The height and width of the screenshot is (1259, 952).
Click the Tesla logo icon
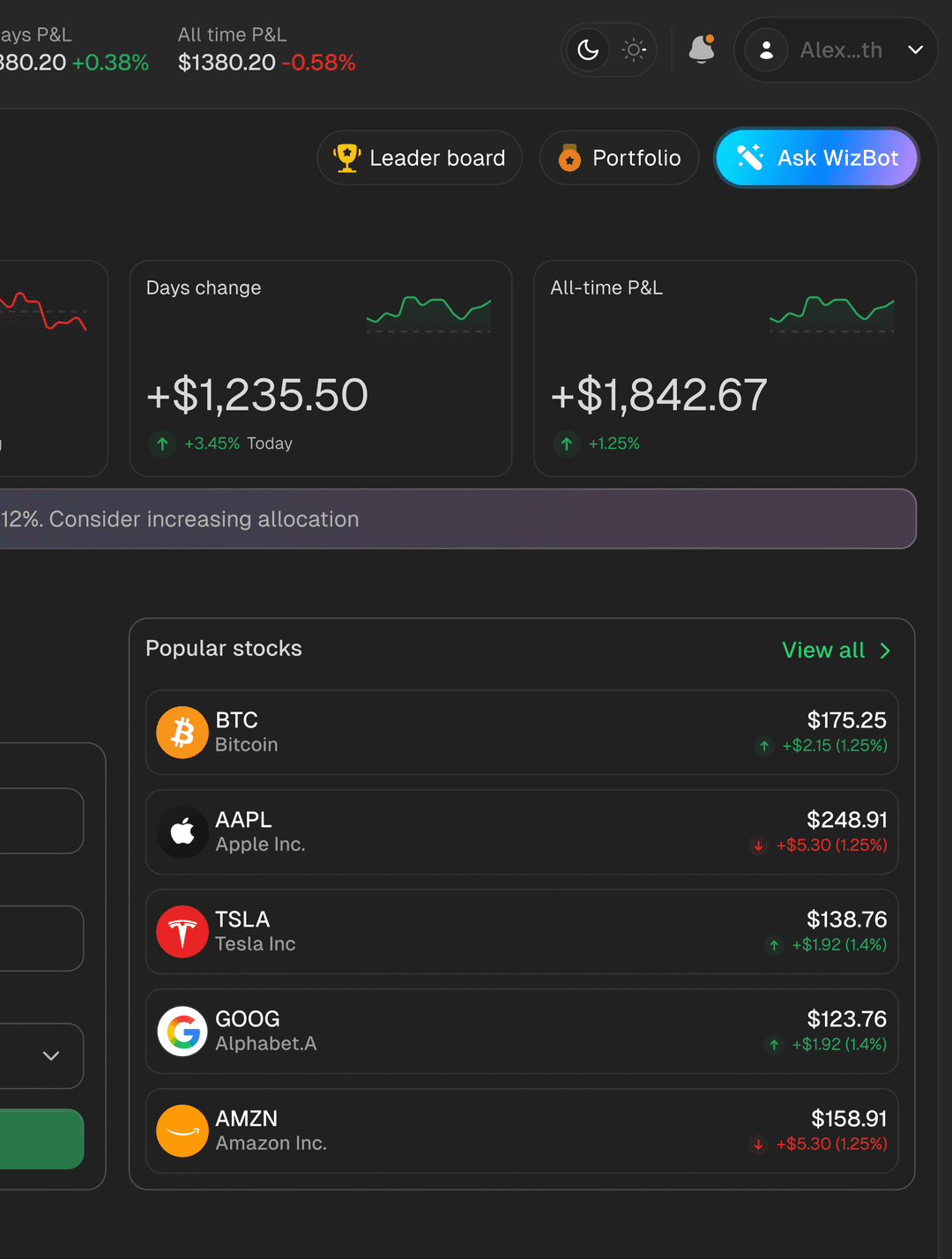tap(182, 931)
